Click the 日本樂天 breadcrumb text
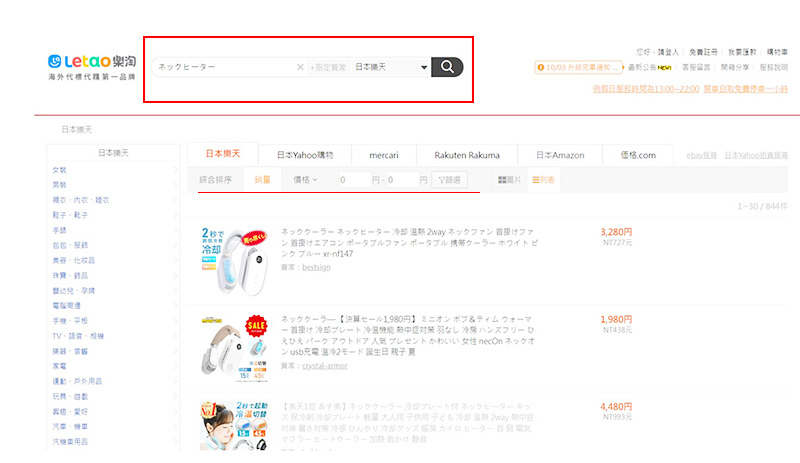The width and height of the screenshot is (800, 463). [x=77, y=130]
